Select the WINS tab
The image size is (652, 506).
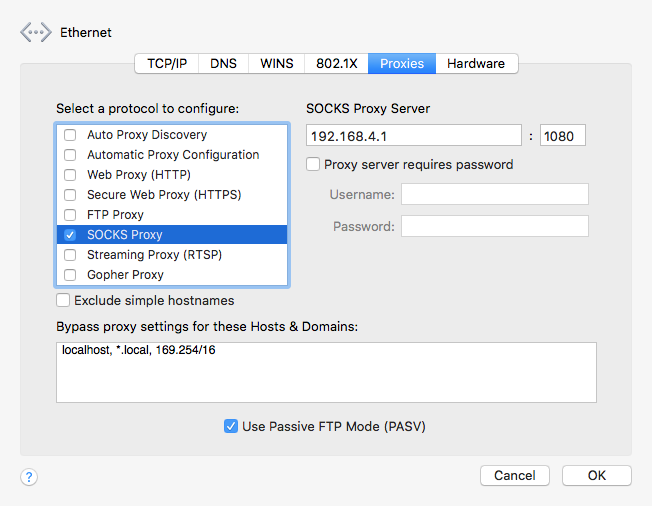(x=277, y=63)
